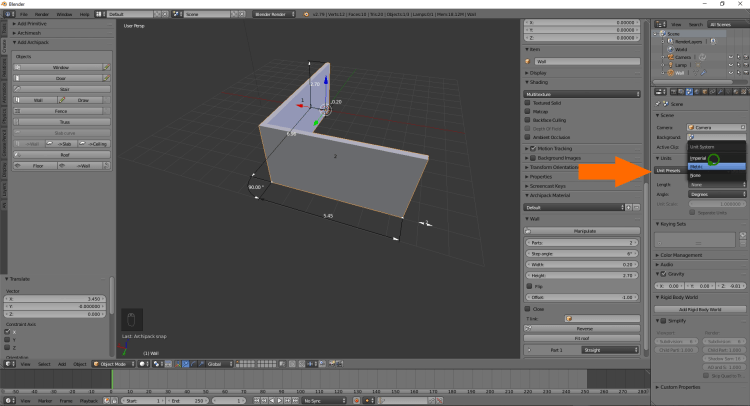This screenshot has height=406, width=750.
Task: Click the Add Rigid Body World button
Action: (x=701, y=310)
